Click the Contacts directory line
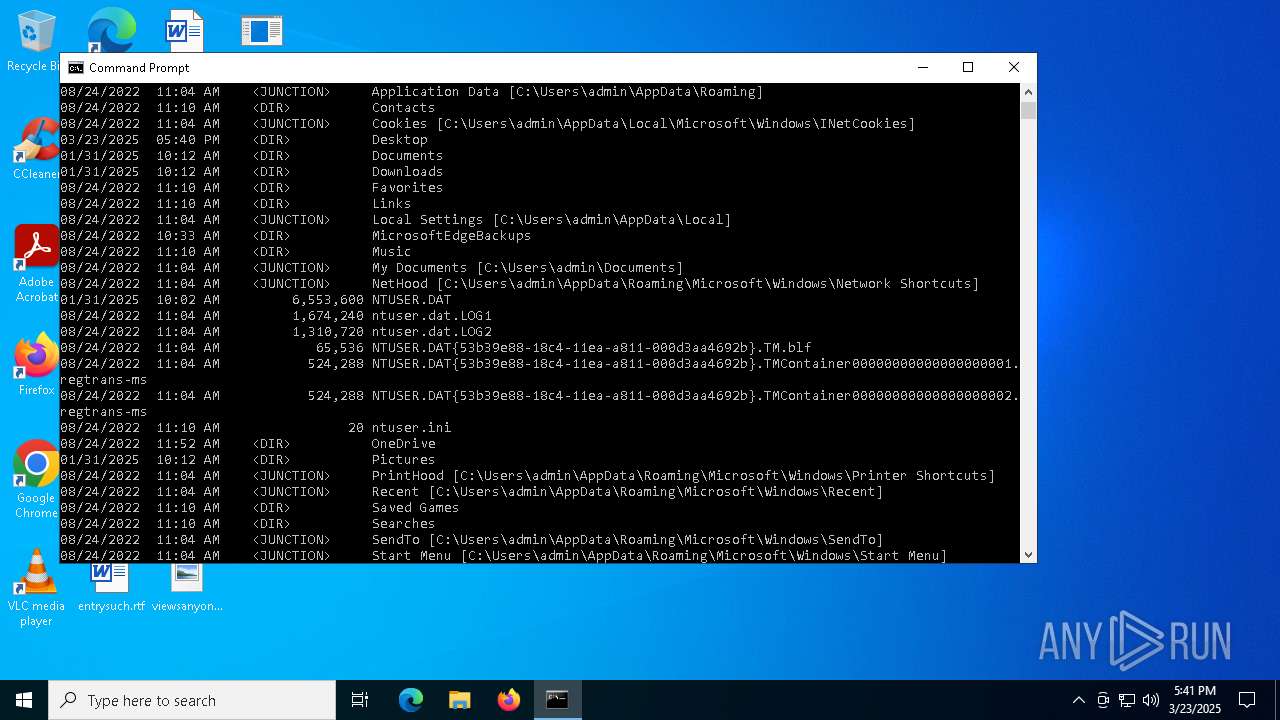Screen dimensions: 1280x720 point(248,107)
